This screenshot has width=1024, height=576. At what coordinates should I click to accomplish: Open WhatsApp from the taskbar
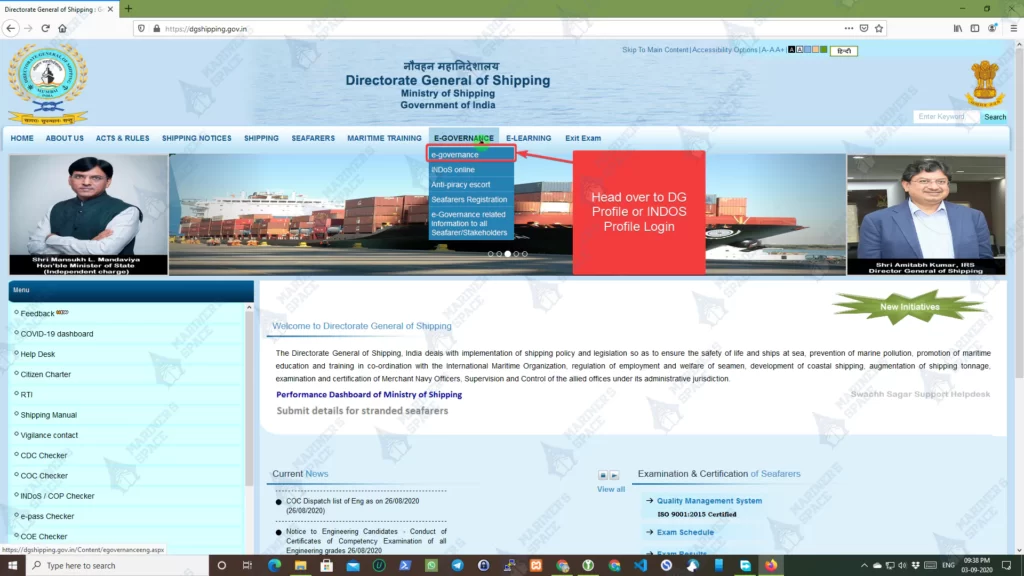point(431,565)
